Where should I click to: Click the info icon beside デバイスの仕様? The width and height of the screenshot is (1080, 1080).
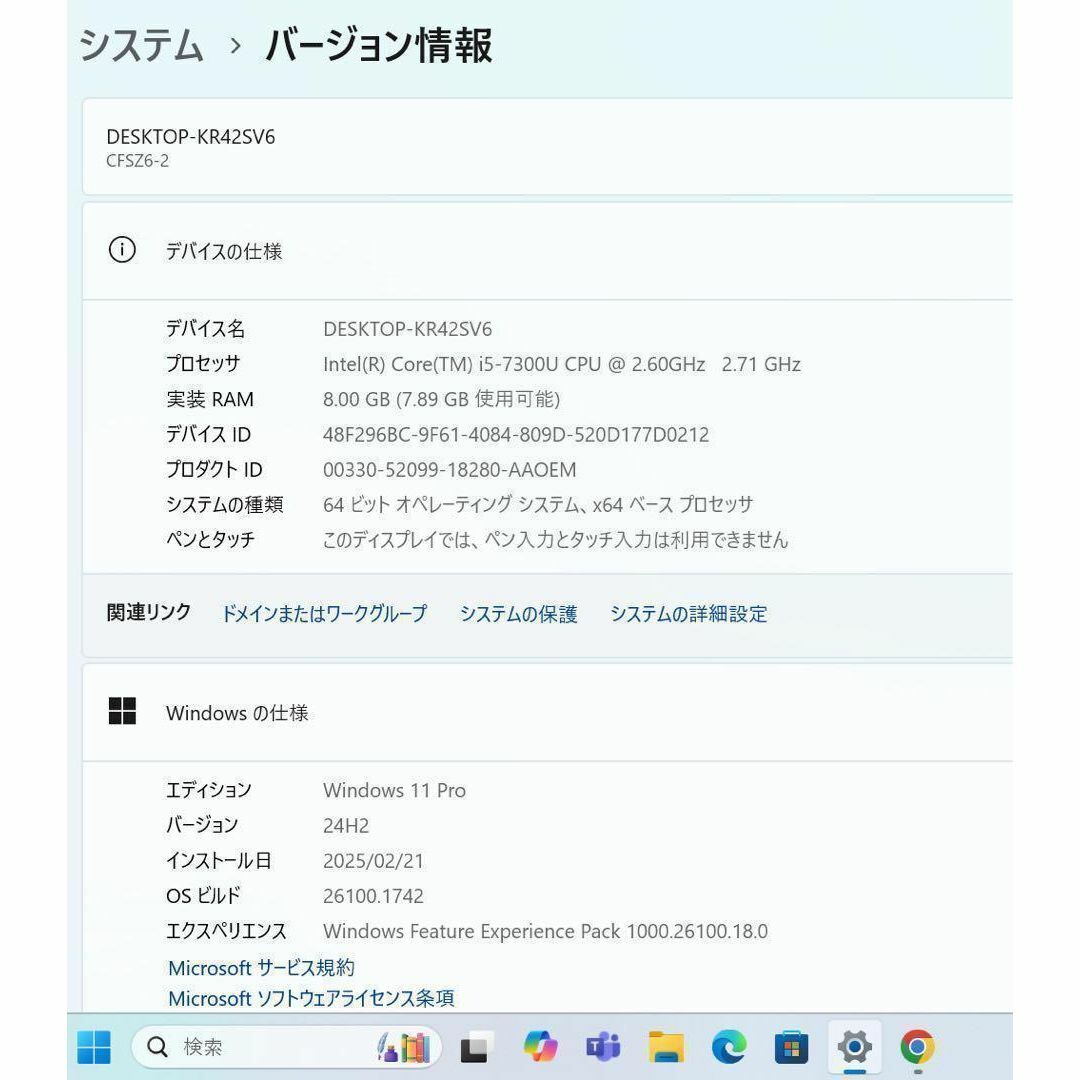pyautogui.click(x=122, y=249)
